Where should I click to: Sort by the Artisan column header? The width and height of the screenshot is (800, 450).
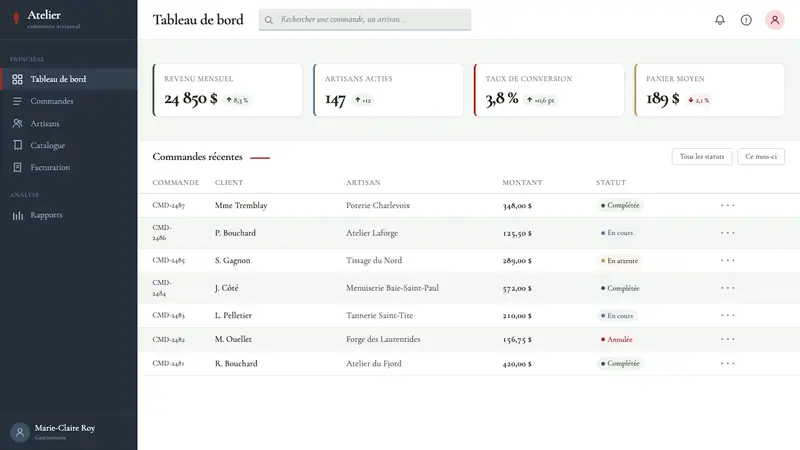363,182
